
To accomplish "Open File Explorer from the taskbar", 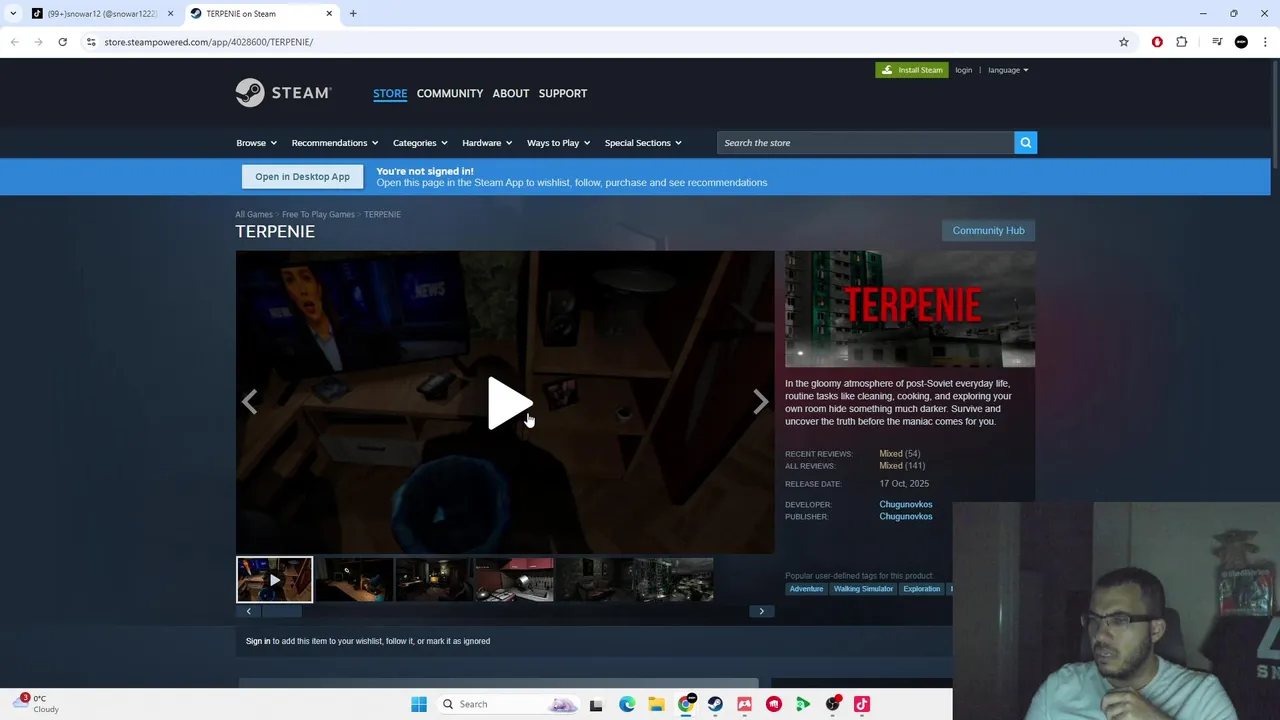I will coord(656,704).
